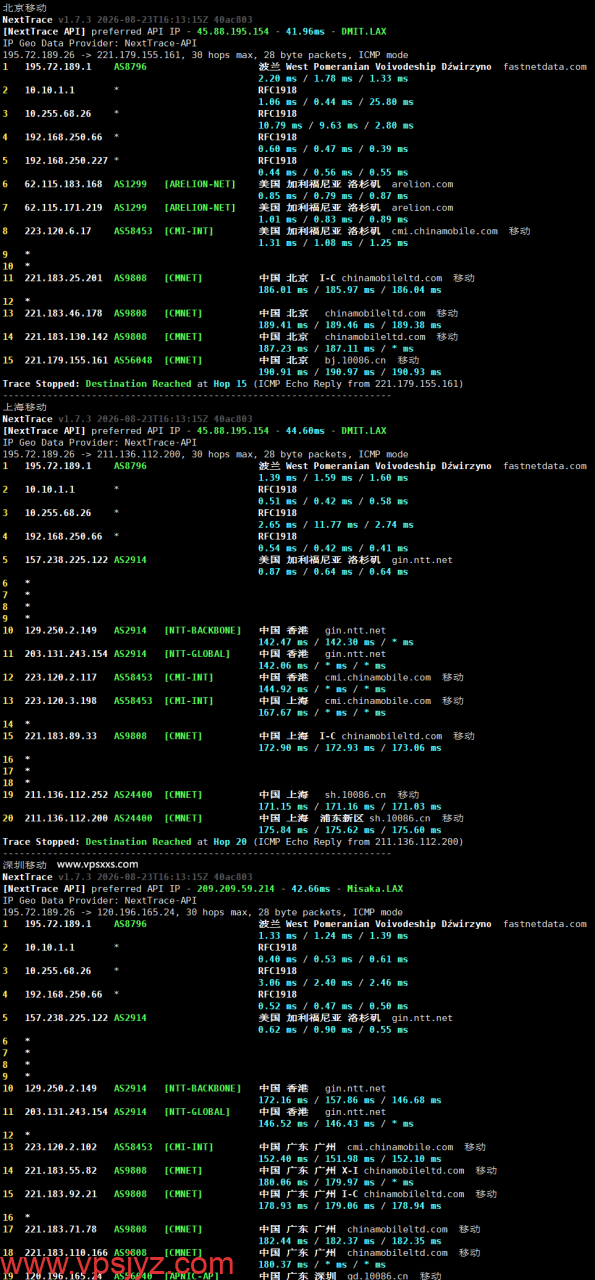Screen dimensions: 595x1280
Task: Select the 142.47 ms latency value
Action: (281, 642)
